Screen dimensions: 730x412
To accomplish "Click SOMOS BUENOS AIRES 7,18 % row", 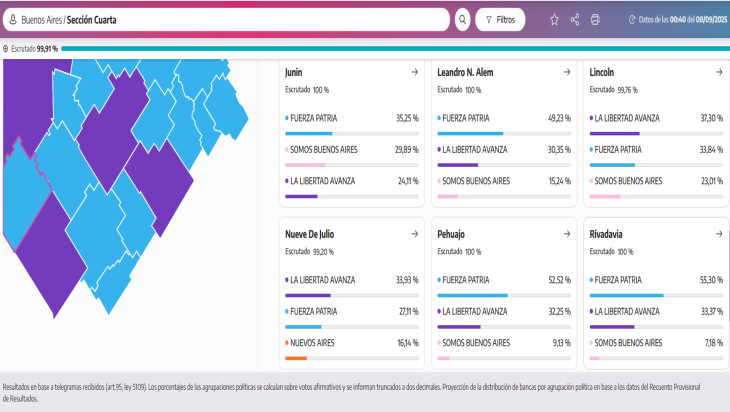I will pyautogui.click(x=656, y=343).
